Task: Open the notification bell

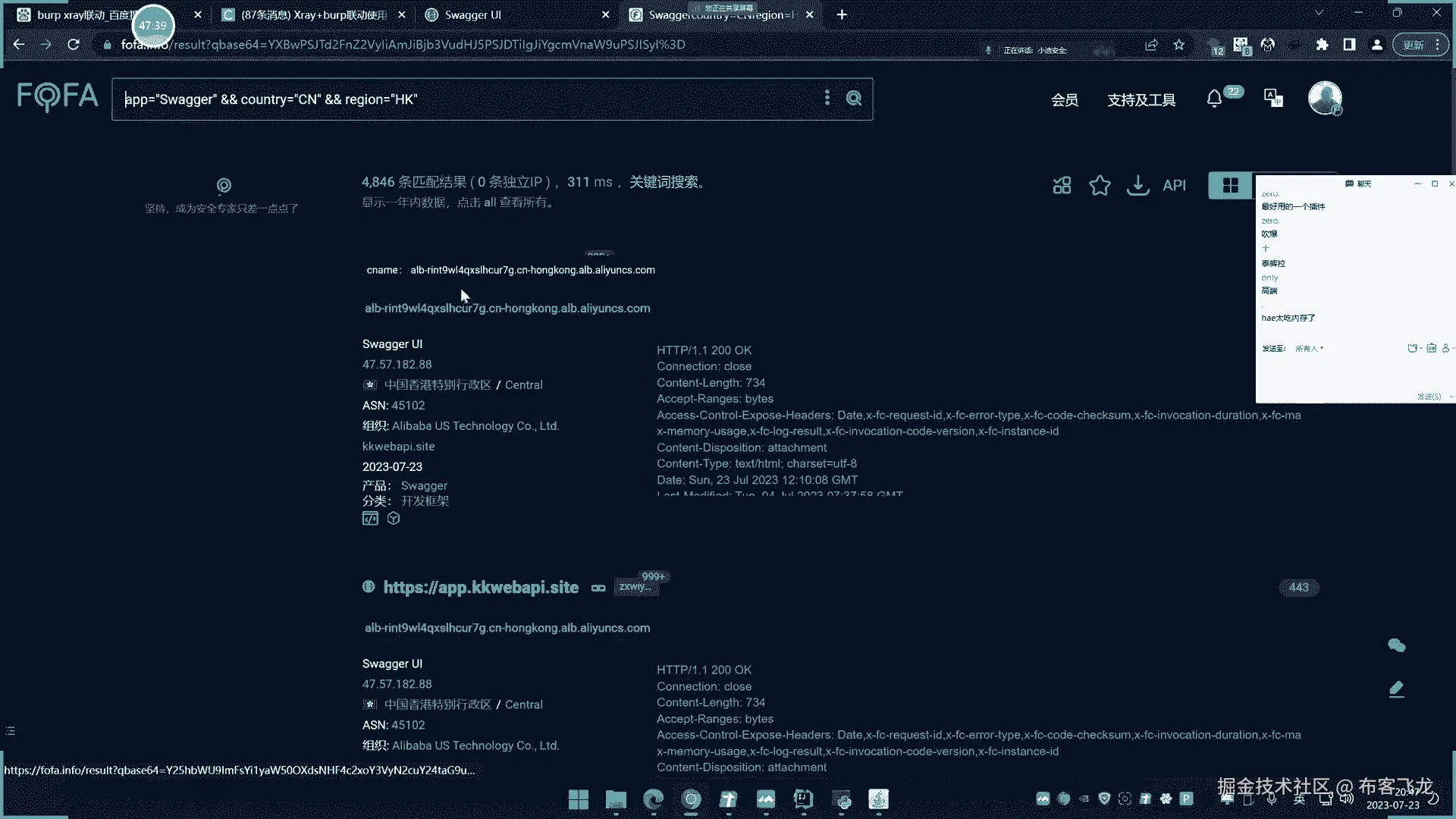Action: click(1214, 99)
